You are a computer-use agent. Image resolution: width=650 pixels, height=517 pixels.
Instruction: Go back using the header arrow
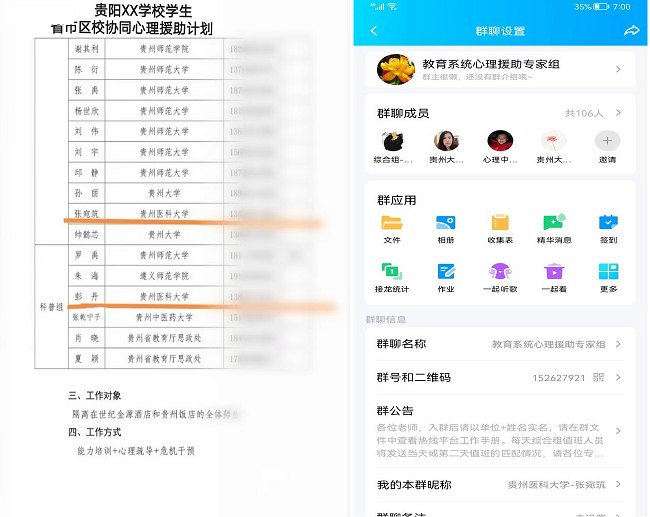(x=375, y=31)
